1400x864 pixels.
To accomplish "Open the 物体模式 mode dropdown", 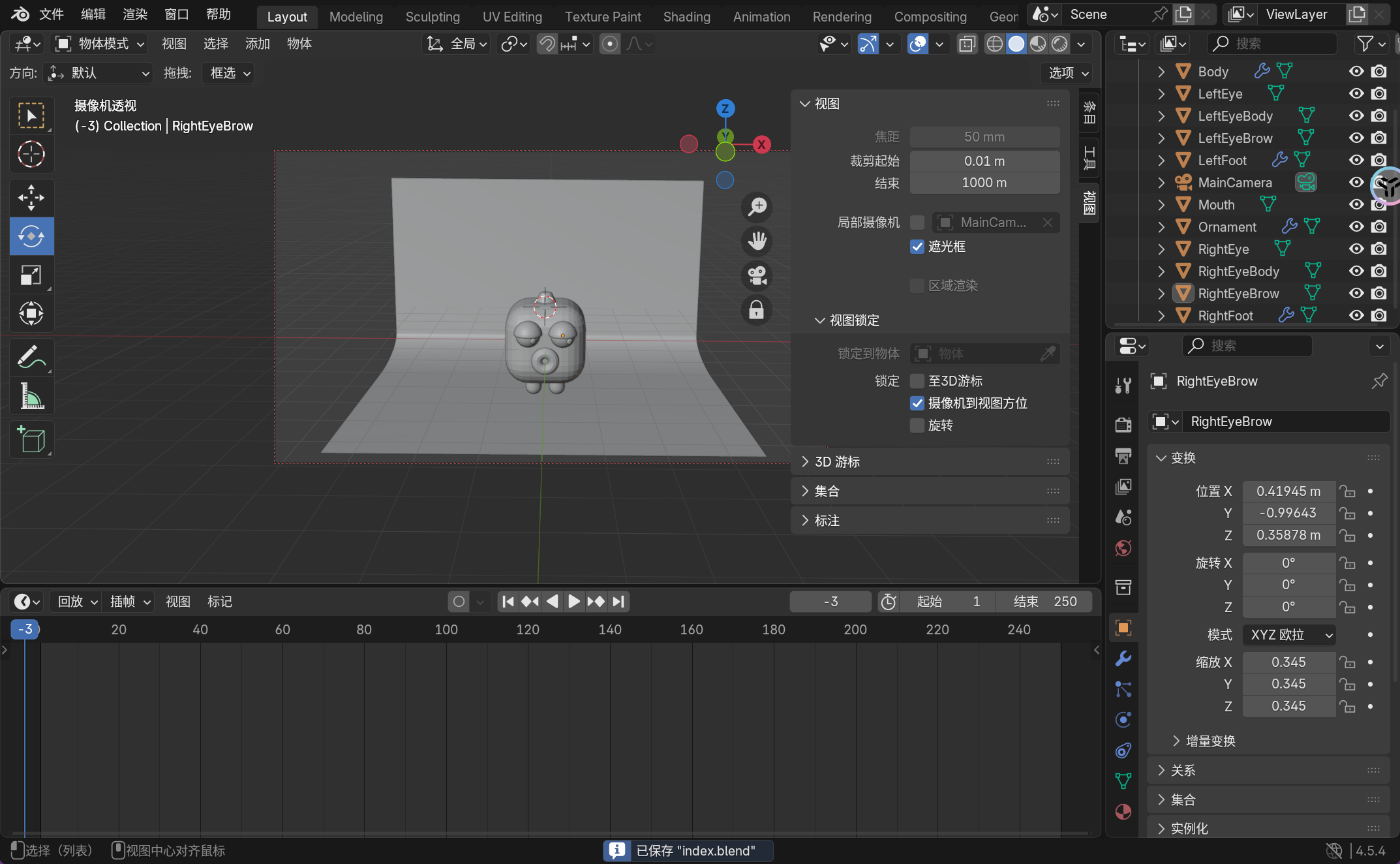I will pyautogui.click(x=99, y=44).
